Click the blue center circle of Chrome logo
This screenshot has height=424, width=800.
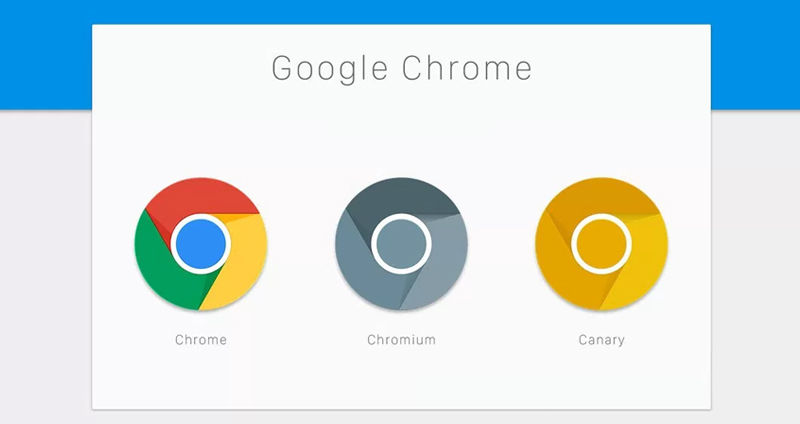coord(201,244)
